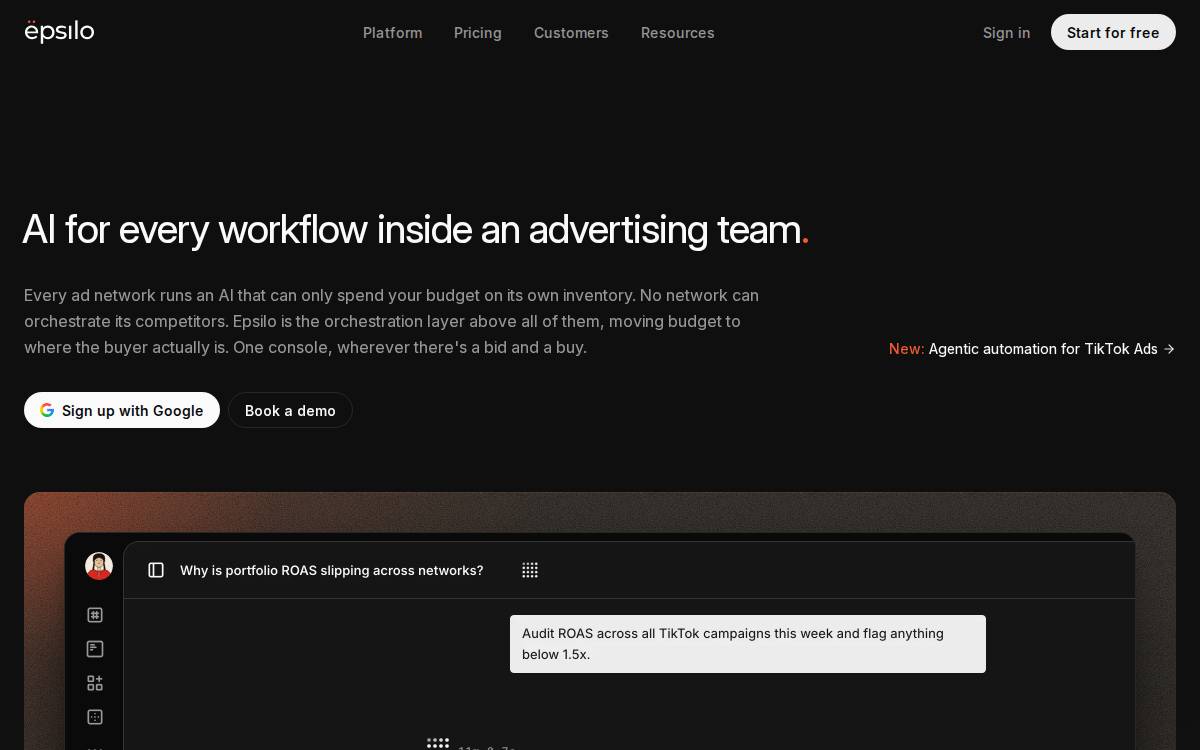Open the Customers menu item

pos(571,33)
